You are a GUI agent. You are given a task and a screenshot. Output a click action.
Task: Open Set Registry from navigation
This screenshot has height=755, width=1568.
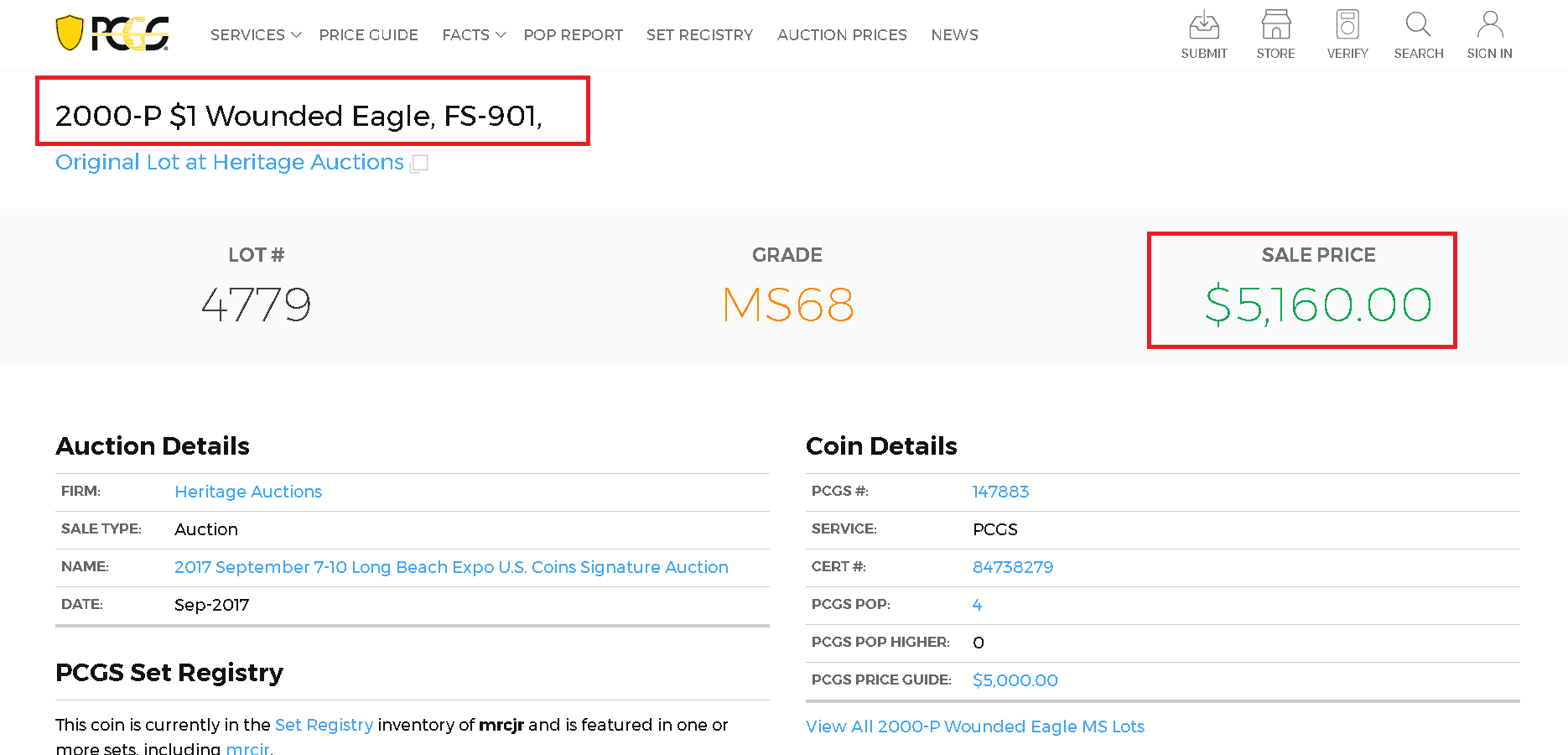tap(699, 35)
